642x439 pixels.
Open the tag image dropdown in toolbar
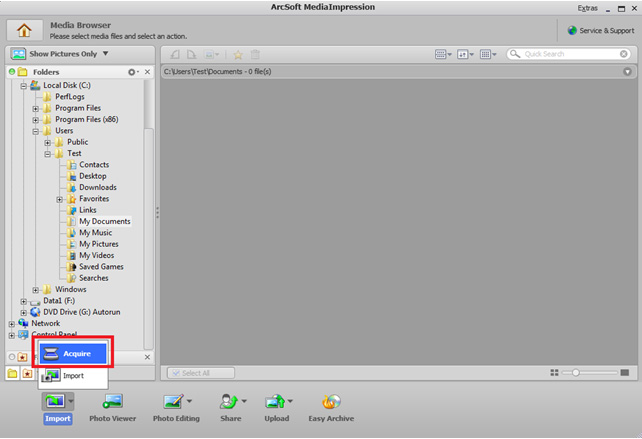[212, 54]
